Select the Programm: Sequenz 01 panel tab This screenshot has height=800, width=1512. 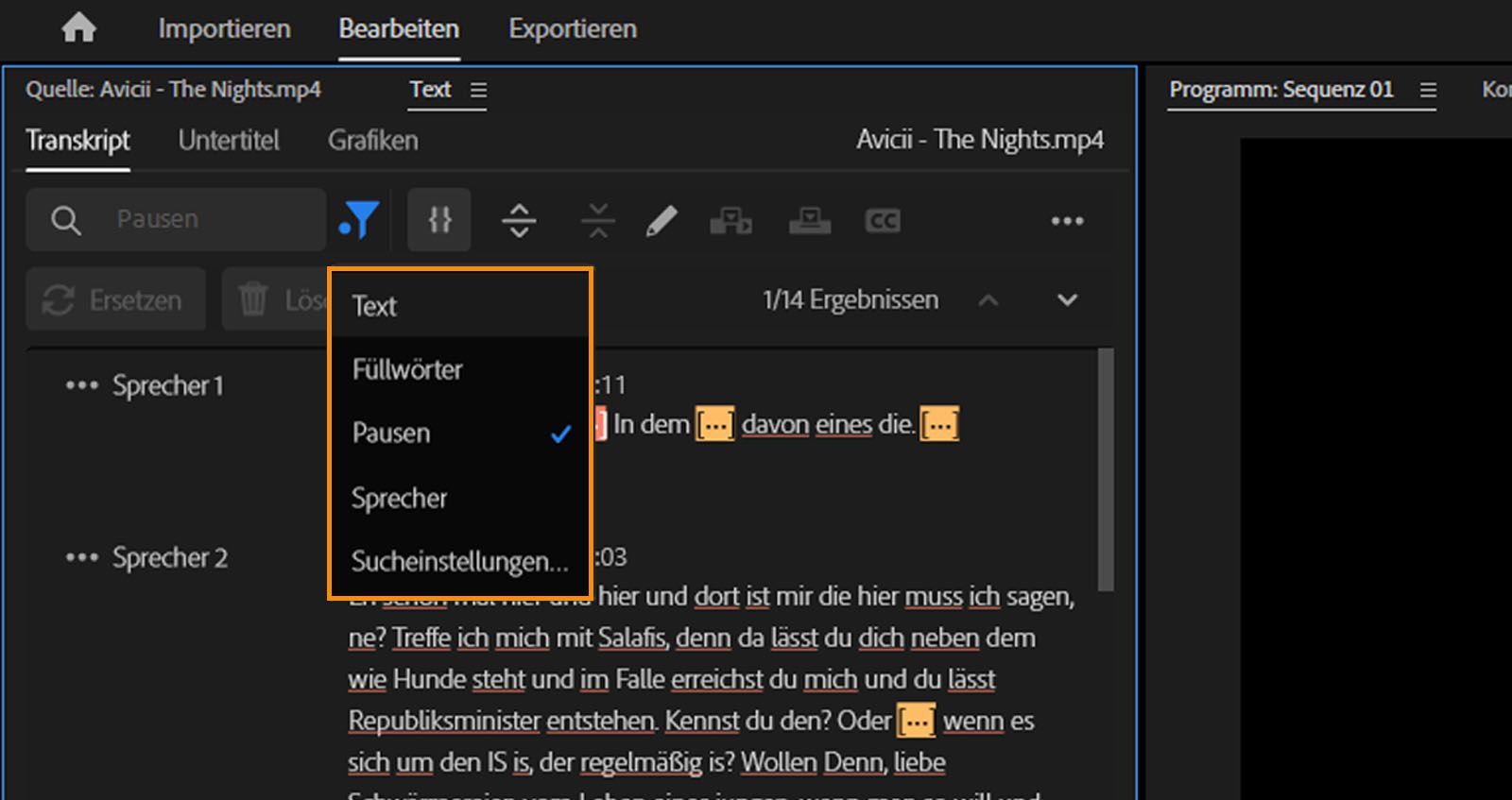pyautogui.click(x=1281, y=90)
